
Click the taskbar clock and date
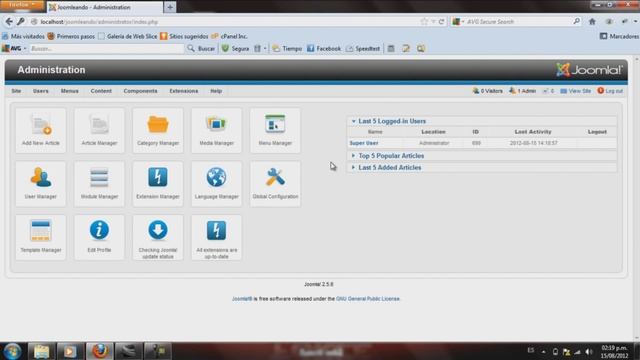[614, 352]
